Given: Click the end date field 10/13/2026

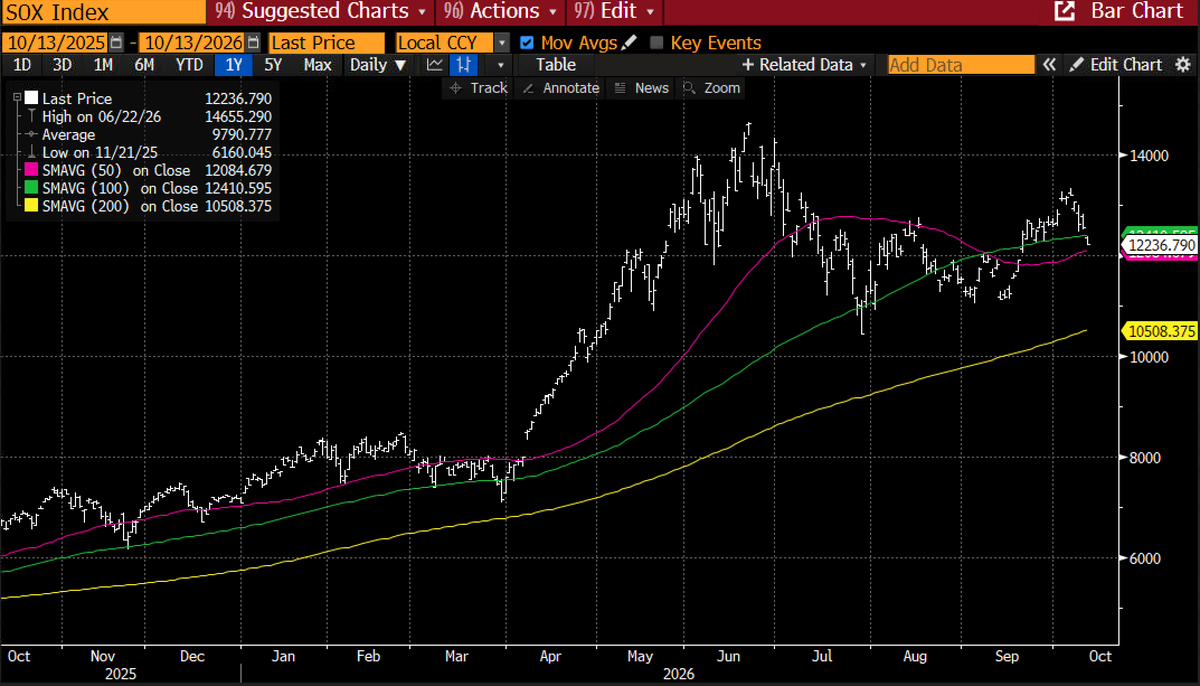Looking at the screenshot, I should (190, 43).
